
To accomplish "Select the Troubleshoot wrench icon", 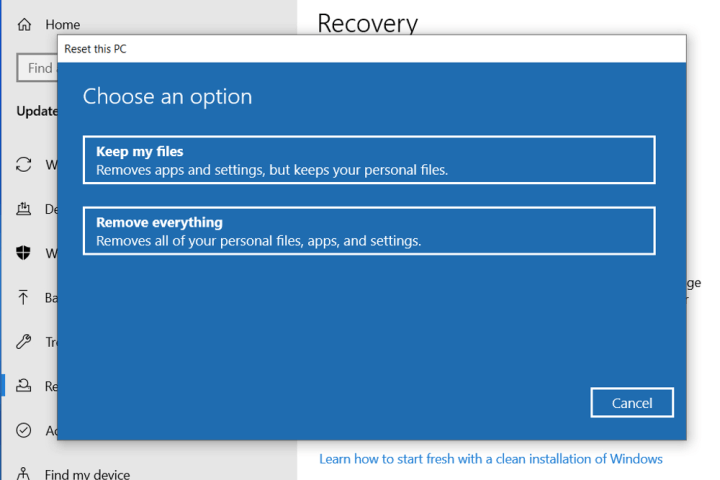I will (24, 341).
